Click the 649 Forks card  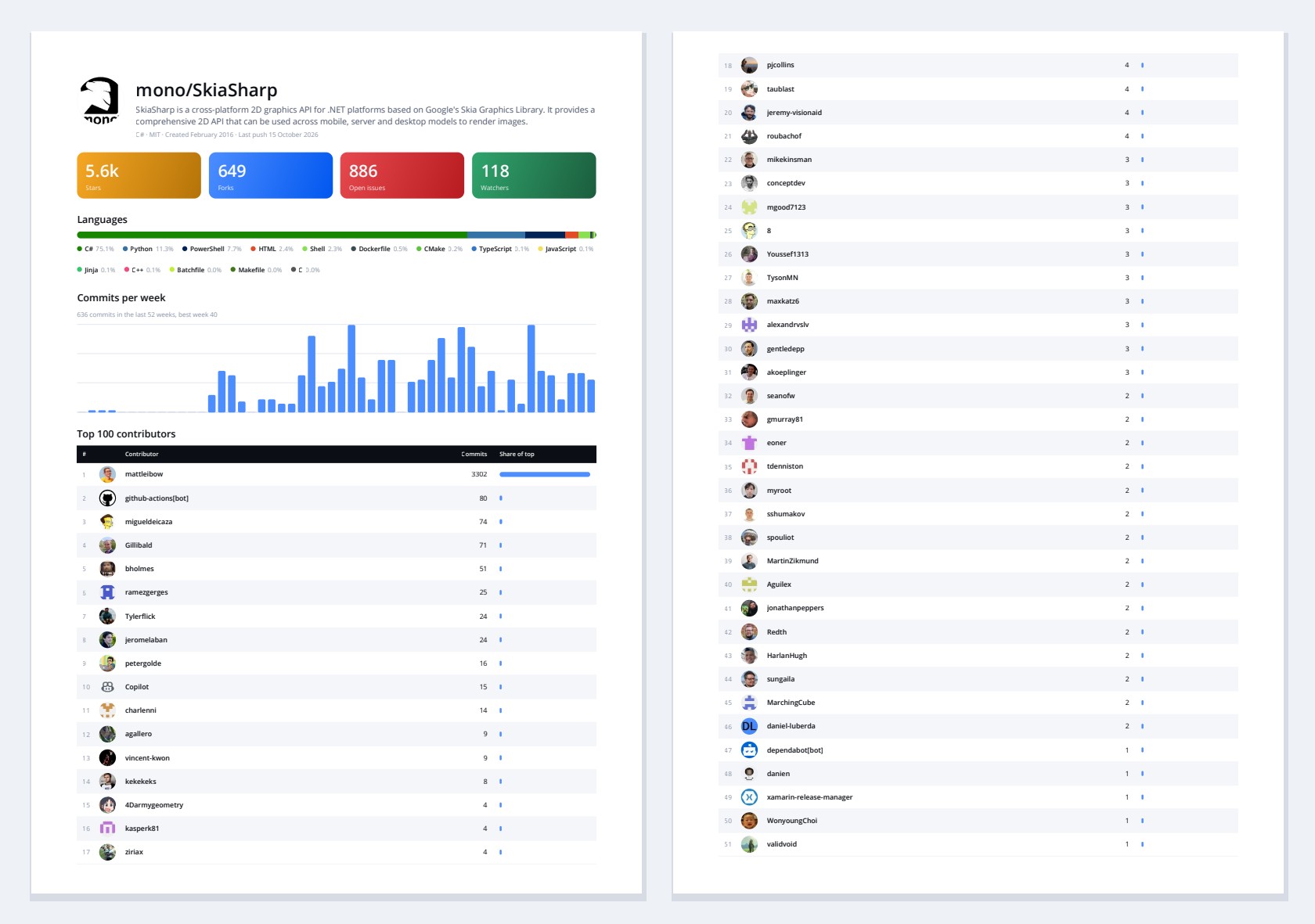coord(271,175)
